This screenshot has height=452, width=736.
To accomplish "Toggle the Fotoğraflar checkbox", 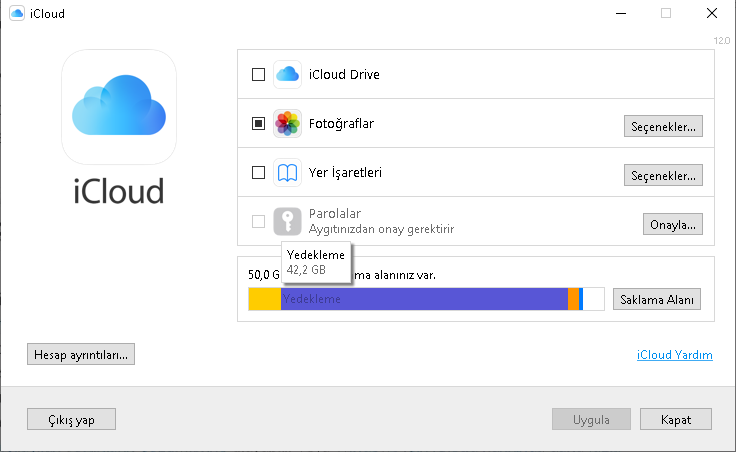I will pyautogui.click(x=258, y=124).
